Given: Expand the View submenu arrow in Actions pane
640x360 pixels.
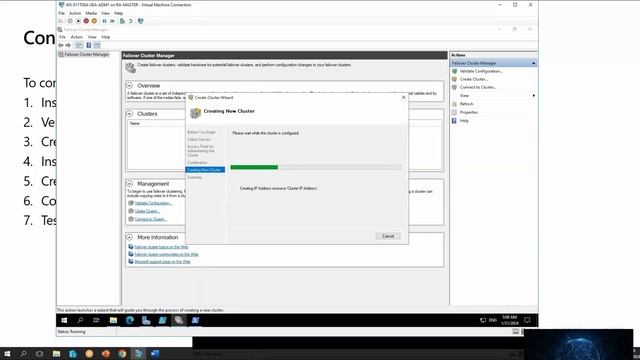Looking at the screenshot, I should [x=533, y=96].
